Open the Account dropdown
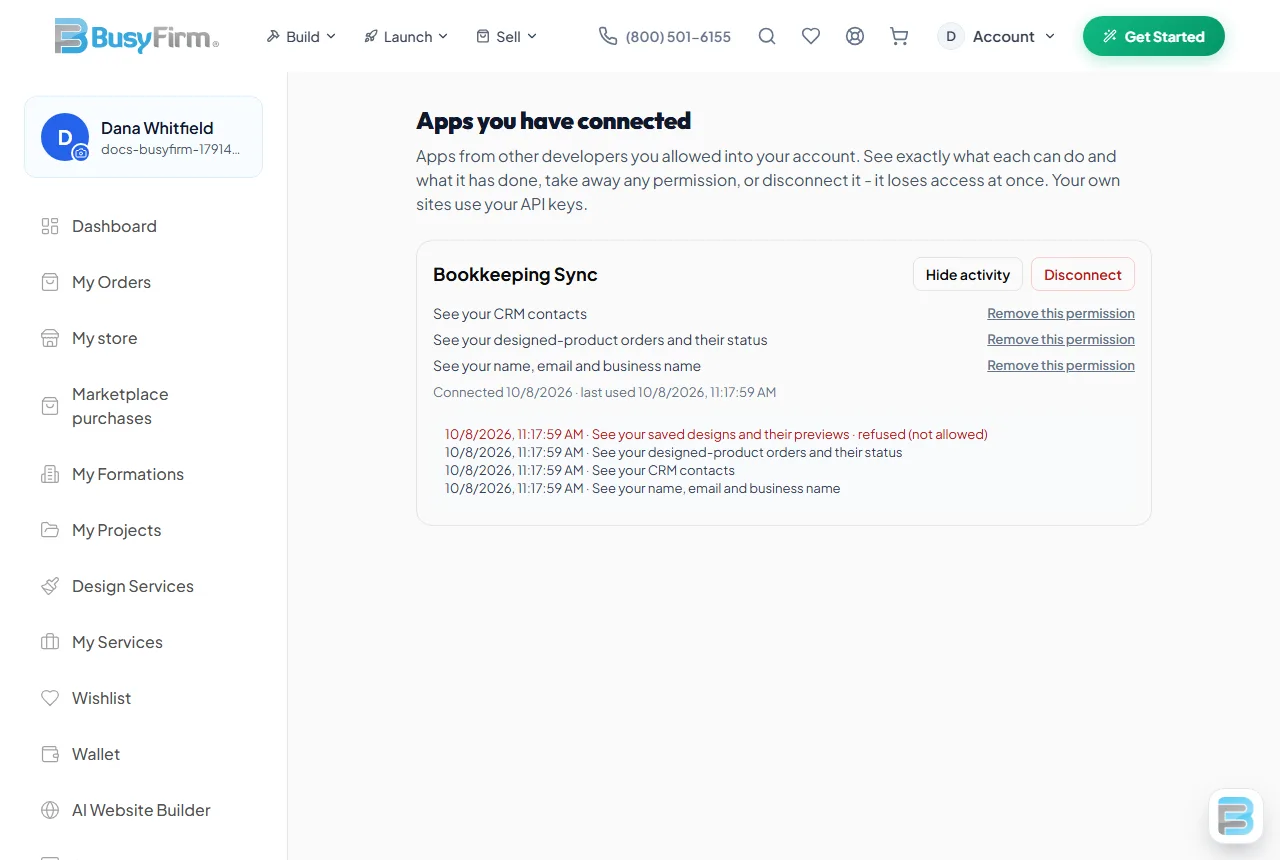 click(x=997, y=36)
